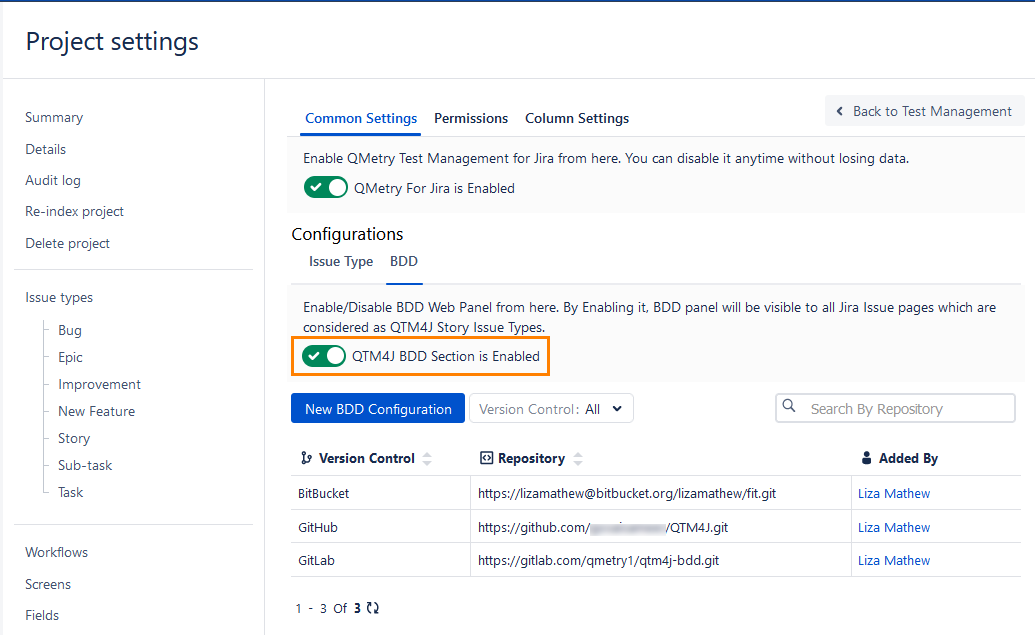The width and height of the screenshot is (1035, 635).
Task: Click the Repository column header label
Action: (531, 458)
